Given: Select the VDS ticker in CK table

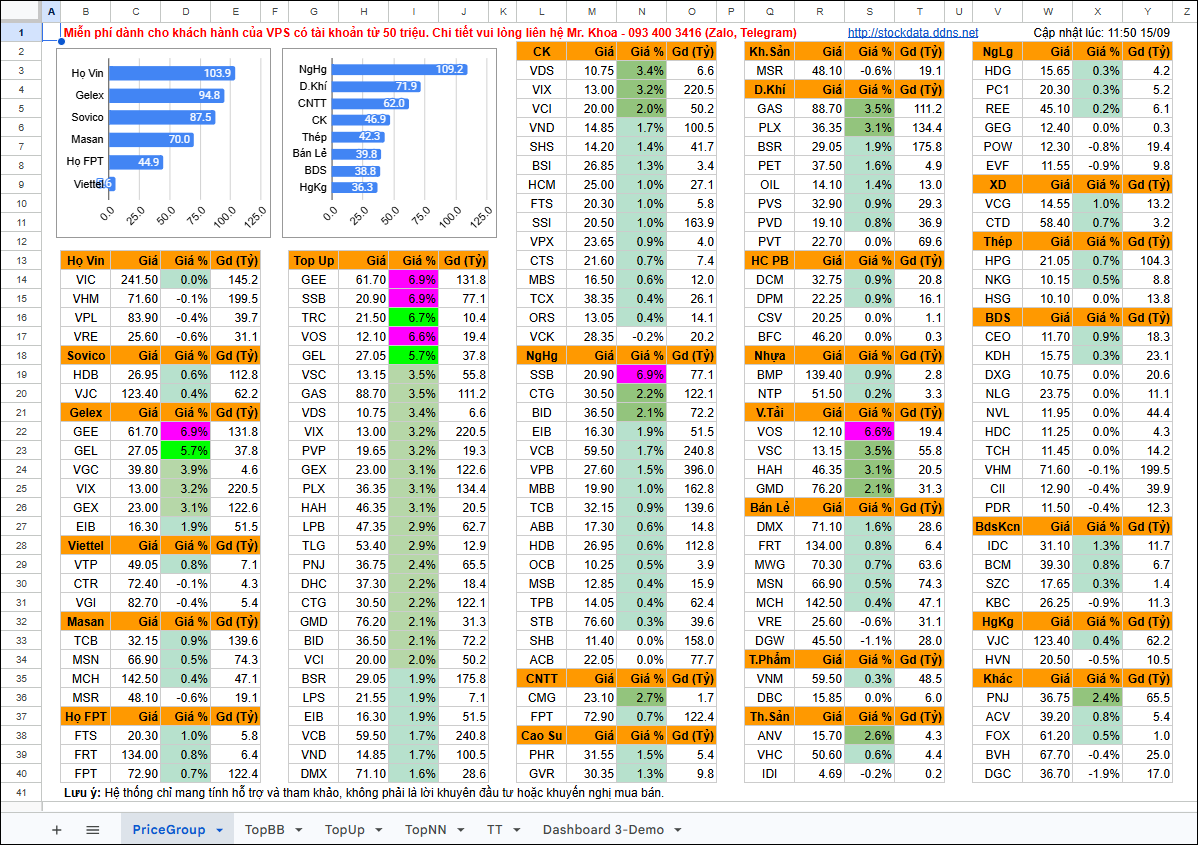Looking at the screenshot, I should click(x=542, y=70).
